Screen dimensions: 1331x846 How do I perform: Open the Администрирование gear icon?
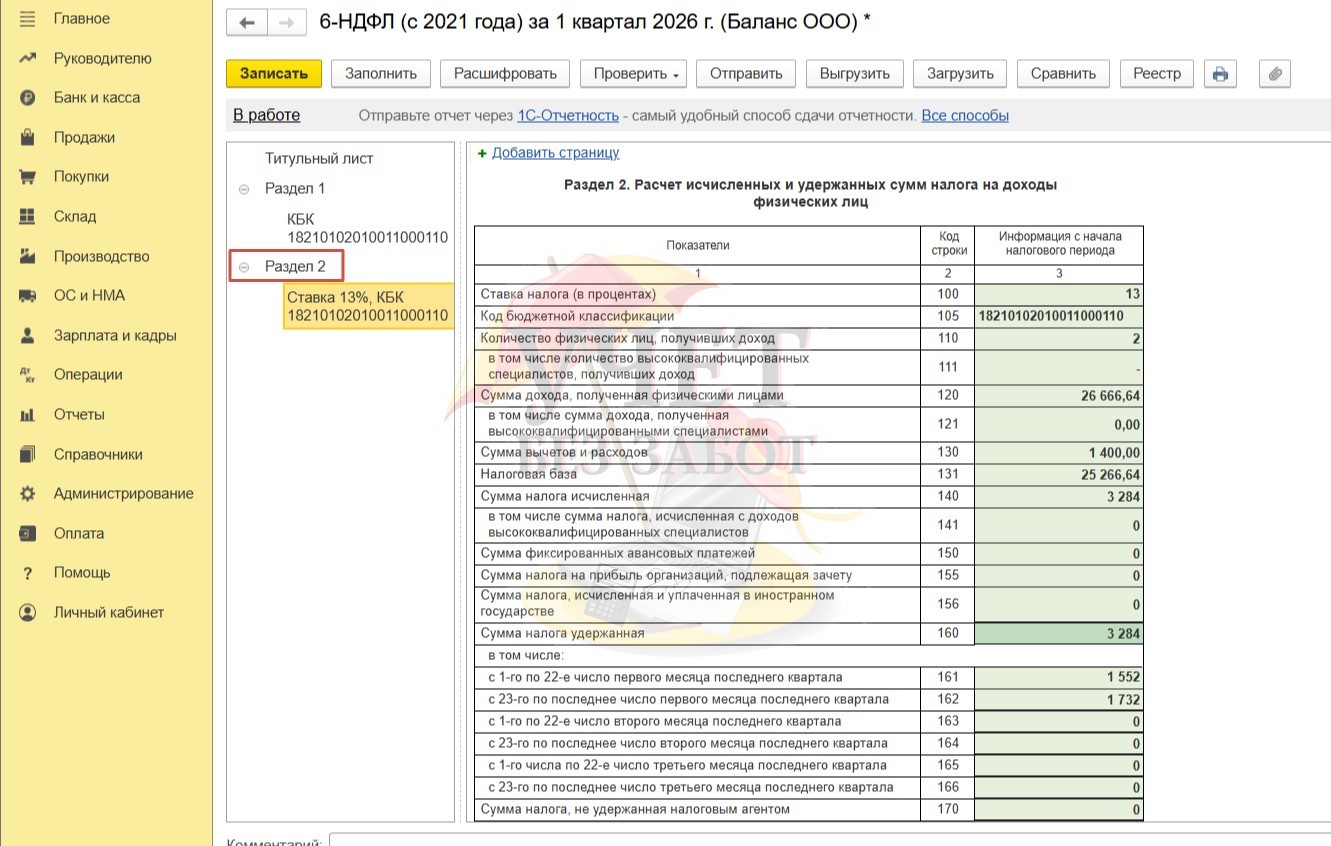[28, 494]
